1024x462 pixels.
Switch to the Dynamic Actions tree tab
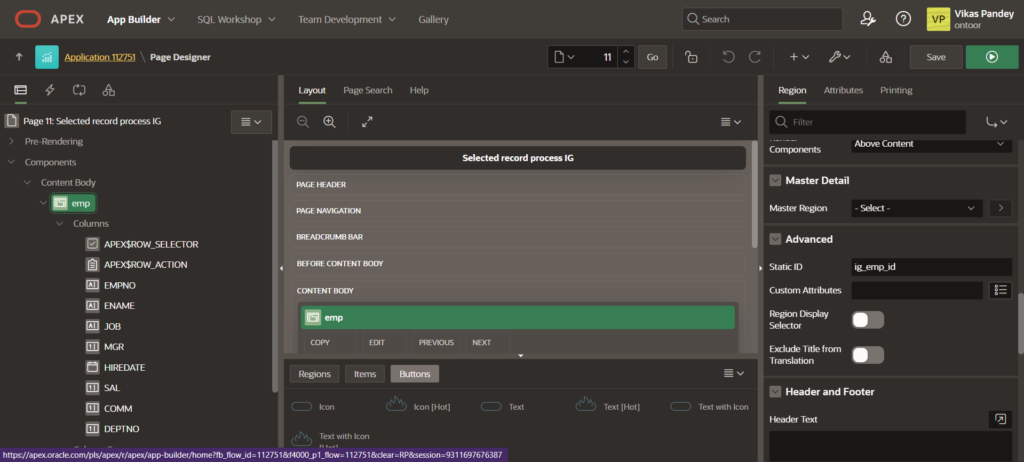click(49, 90)
